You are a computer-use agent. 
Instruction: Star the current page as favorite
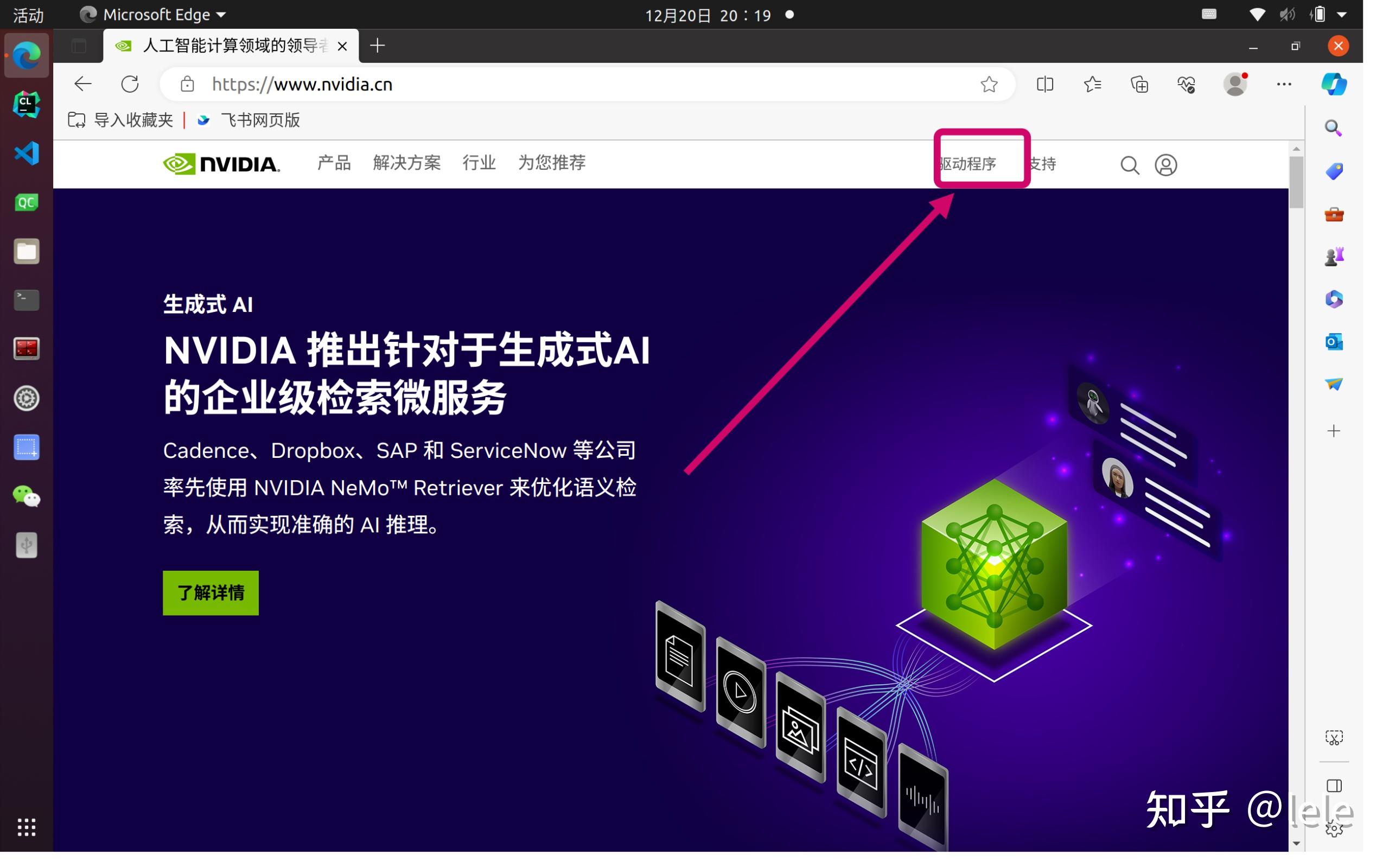(x=989, y=85)
